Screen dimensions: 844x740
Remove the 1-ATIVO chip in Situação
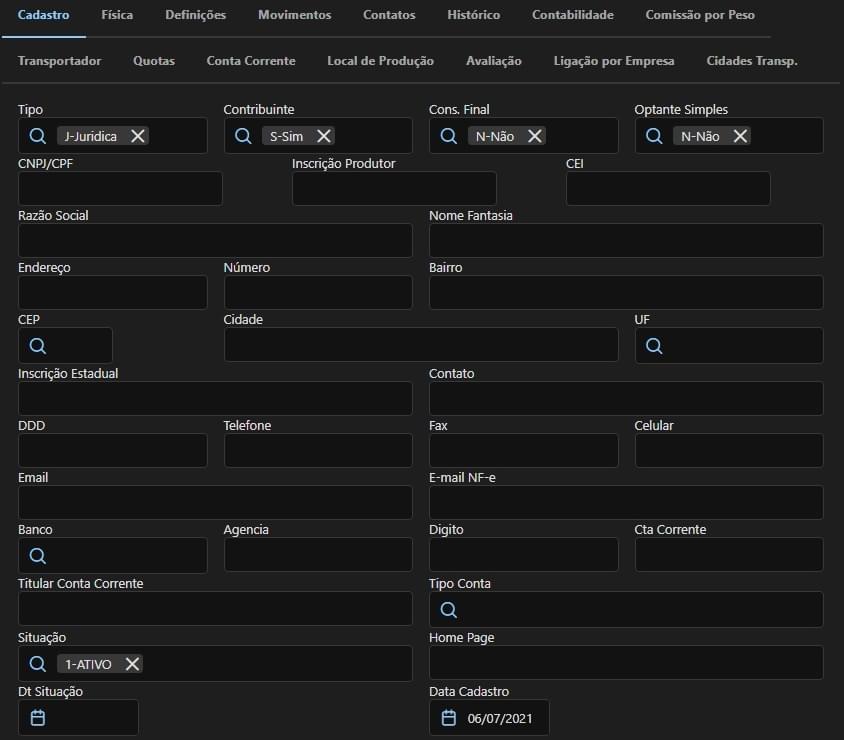coord(132,664)
